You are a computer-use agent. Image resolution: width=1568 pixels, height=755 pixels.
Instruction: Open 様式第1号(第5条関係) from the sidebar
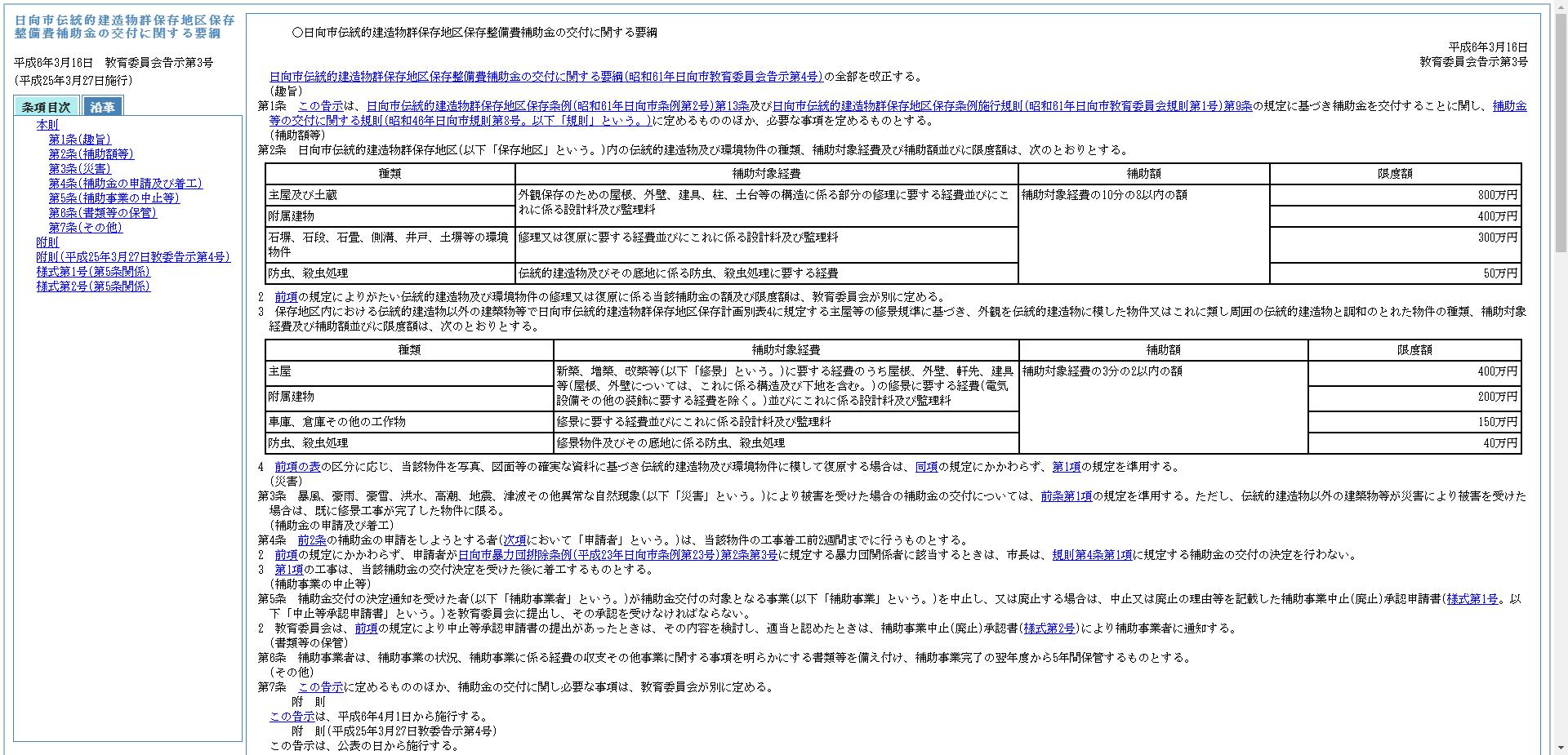(92, 272)
